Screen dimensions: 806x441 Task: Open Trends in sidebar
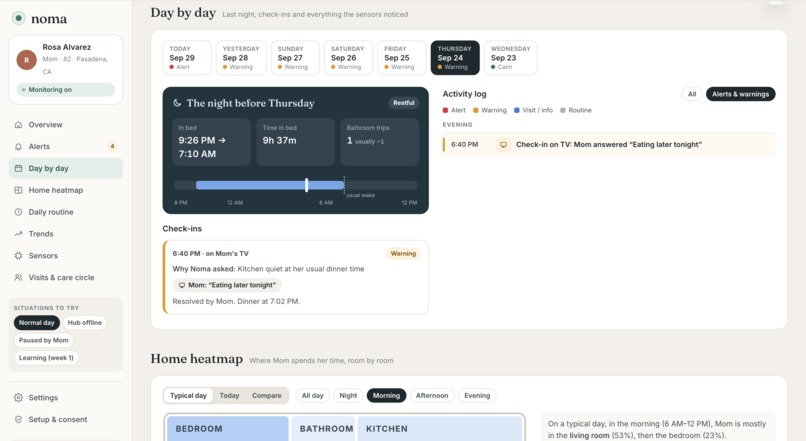click(x=66, y=234)
